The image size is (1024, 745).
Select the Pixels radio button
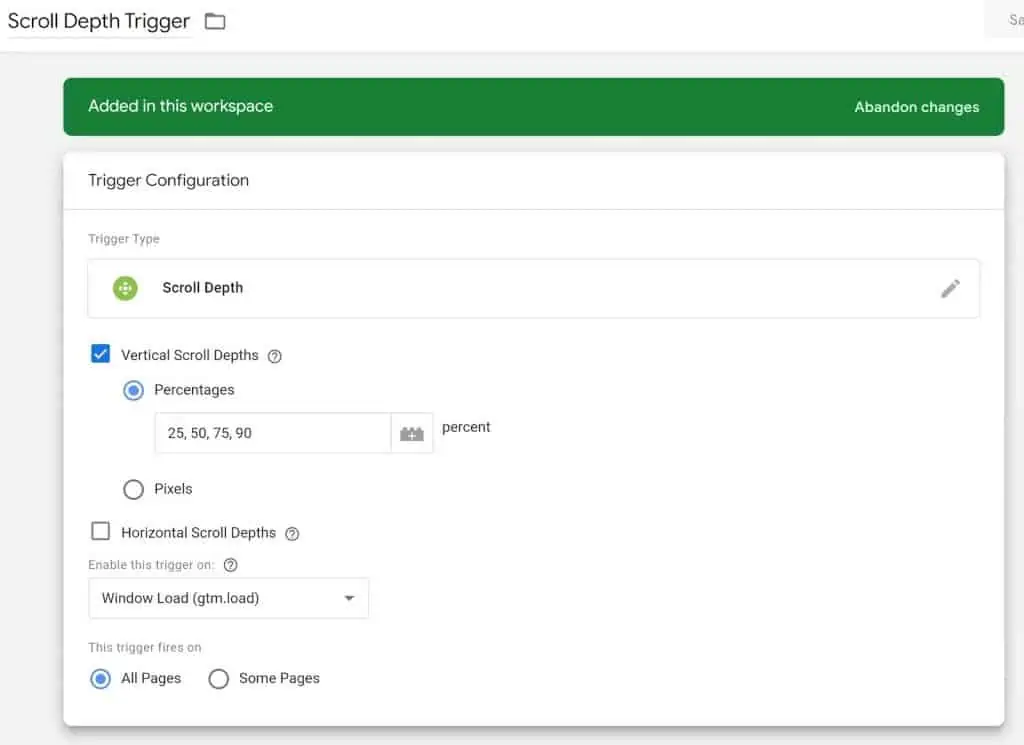tap(133, 489)
